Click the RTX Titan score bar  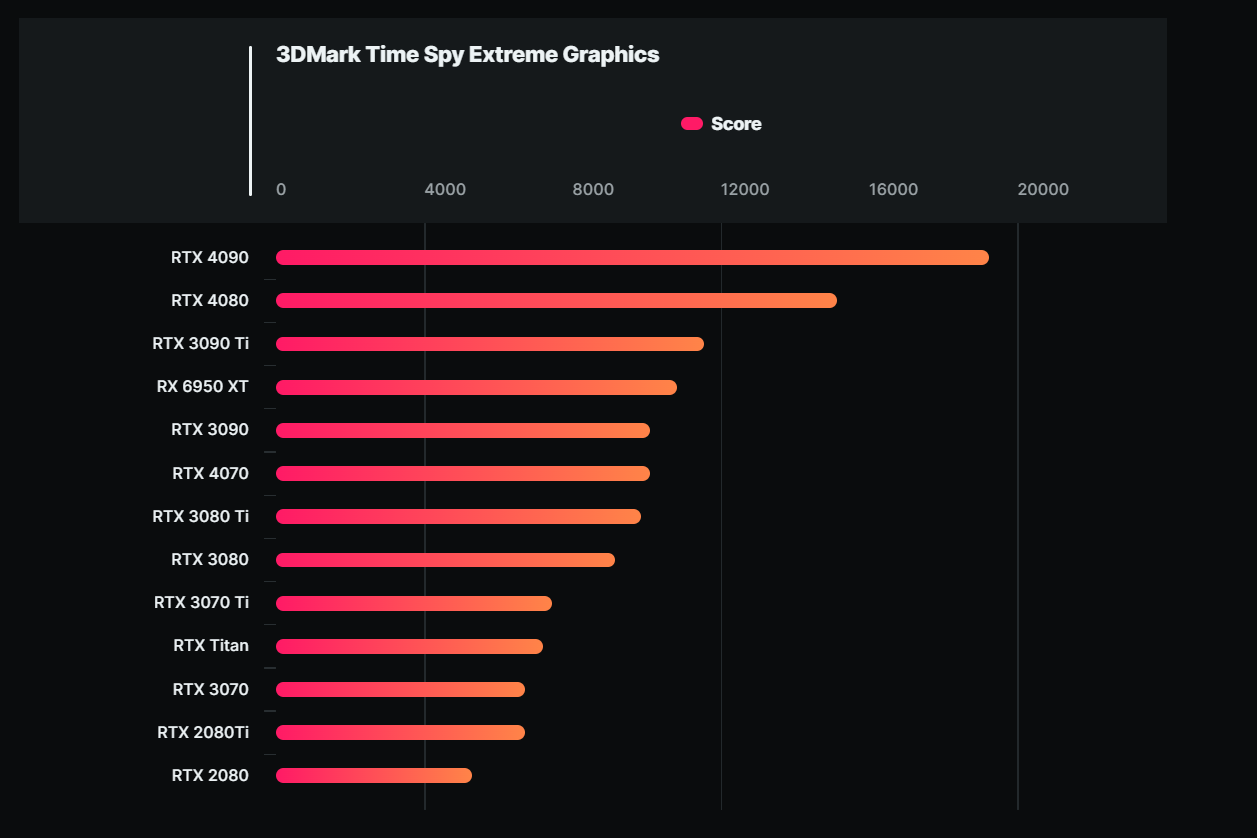click(x=409, y=646)
